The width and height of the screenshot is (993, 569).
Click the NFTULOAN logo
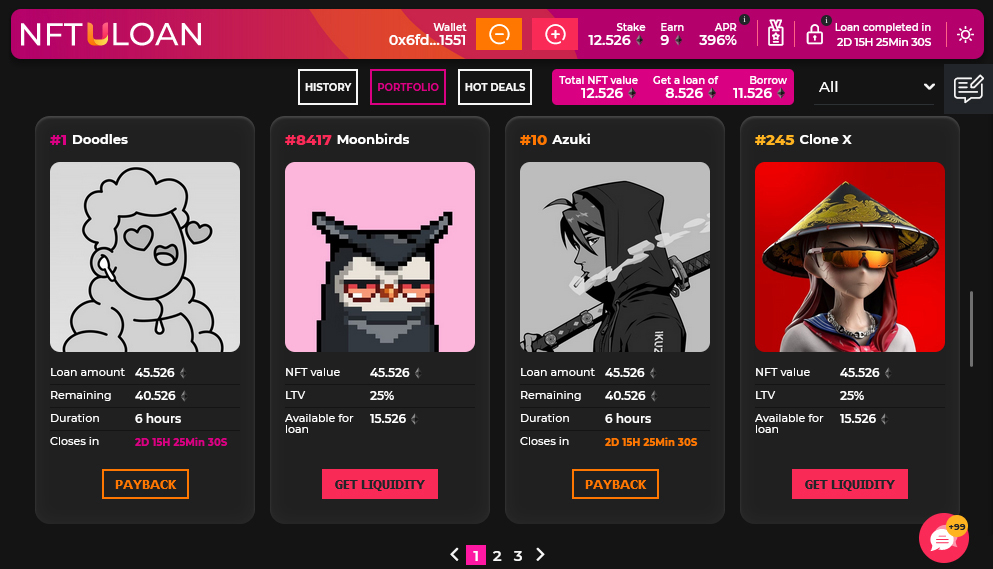(111, 34)
